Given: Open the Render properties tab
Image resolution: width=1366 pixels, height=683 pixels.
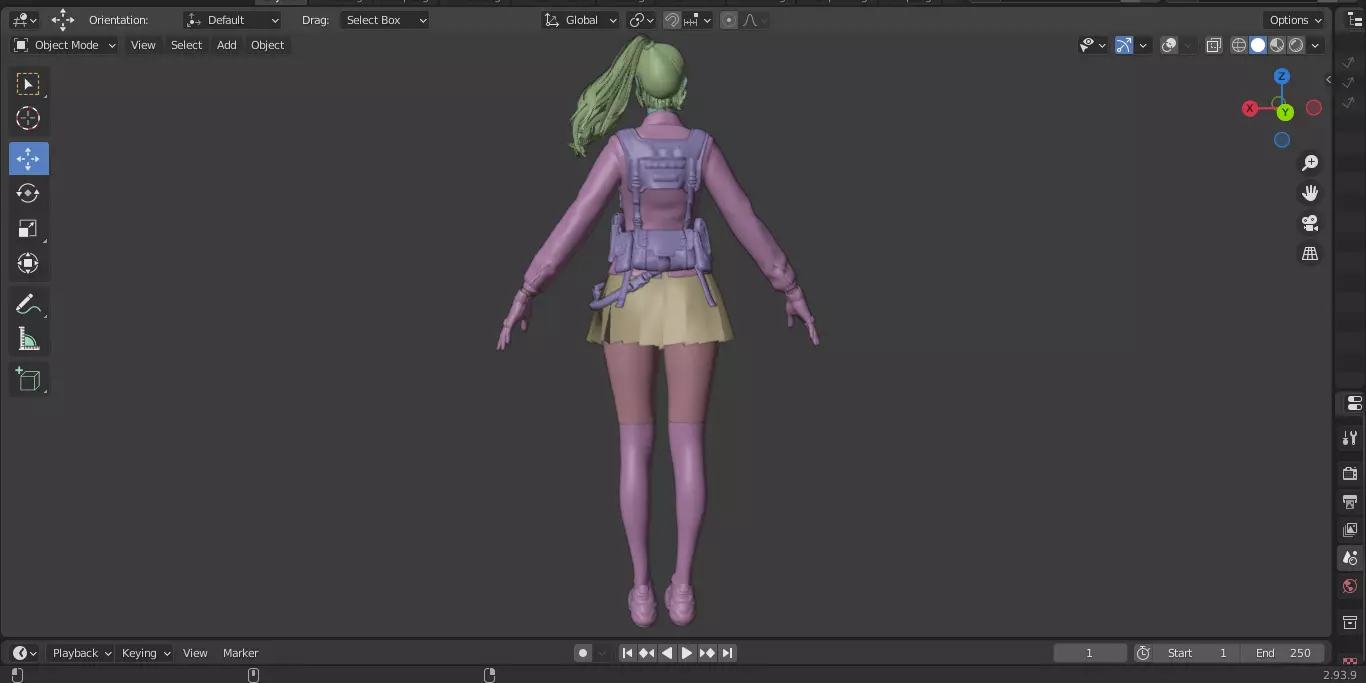Looking at the screenshot, I should pyautogui.click(x=1351, y=473).
